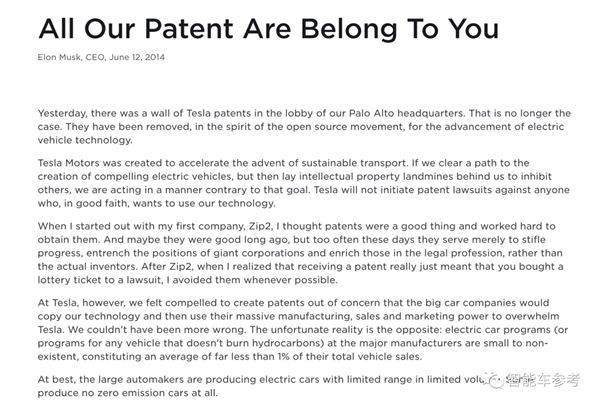
Task: Click the date June 12, 2014
Action: [137, 57]
